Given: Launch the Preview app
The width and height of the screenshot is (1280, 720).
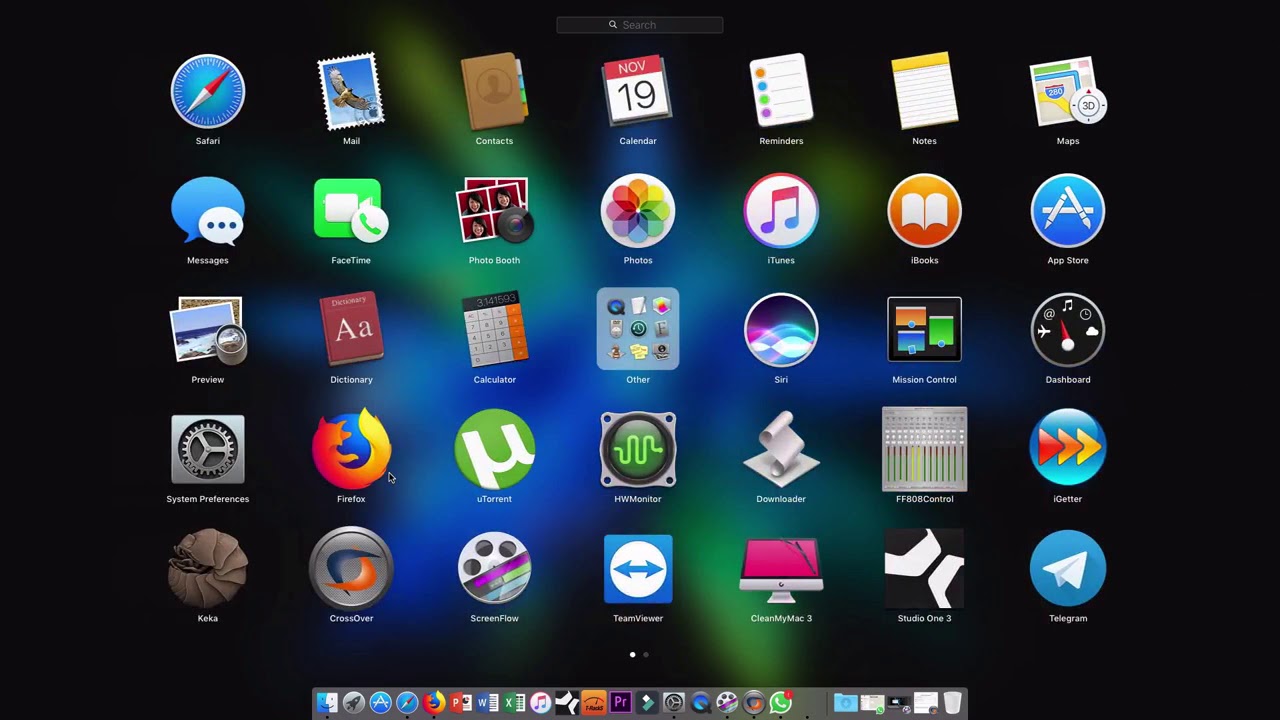Looking at the screenshot, I should 208,330.
